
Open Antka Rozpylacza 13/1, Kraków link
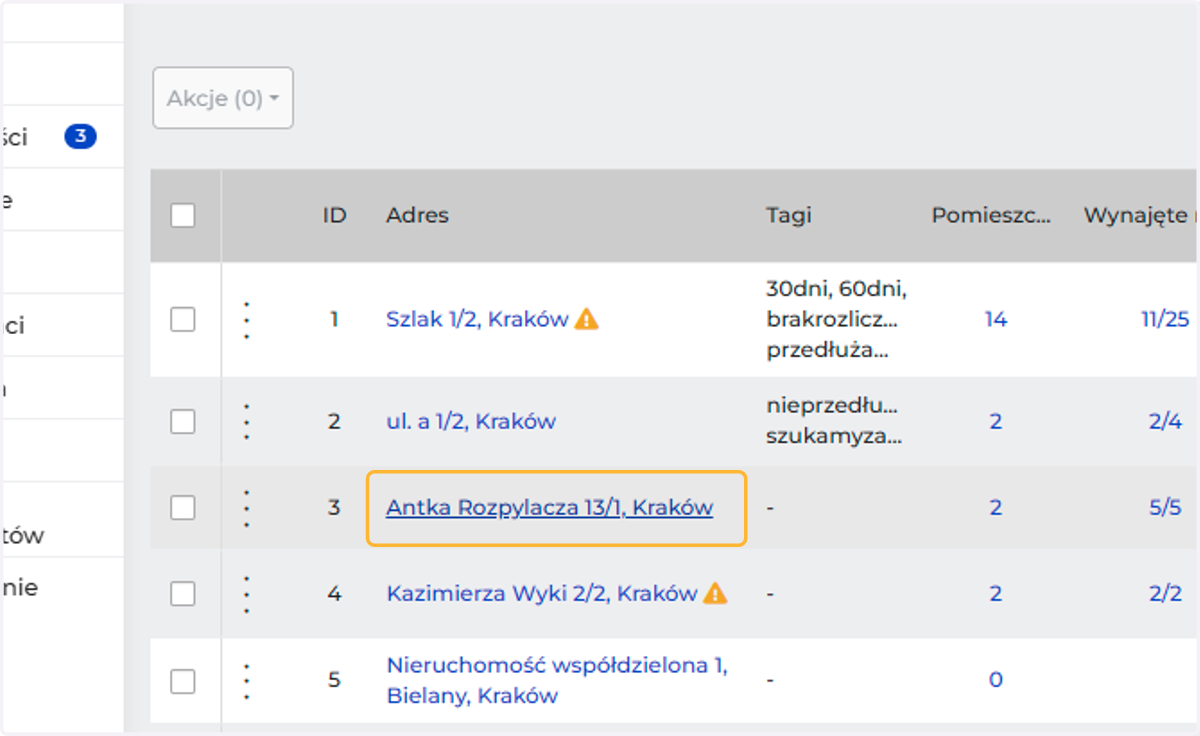tap(550, 507)
